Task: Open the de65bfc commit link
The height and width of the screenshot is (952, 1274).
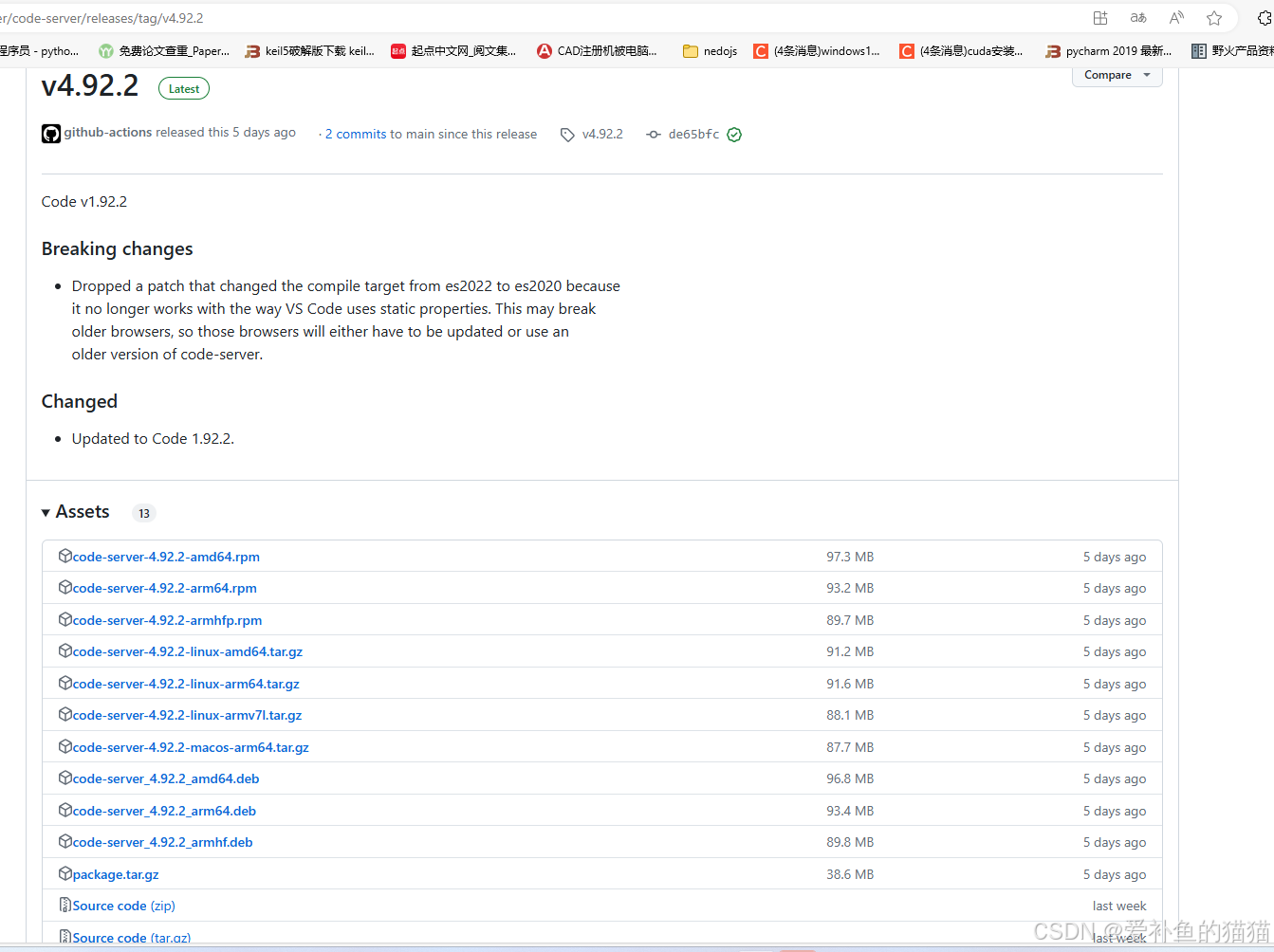Action: click(693, 135)
